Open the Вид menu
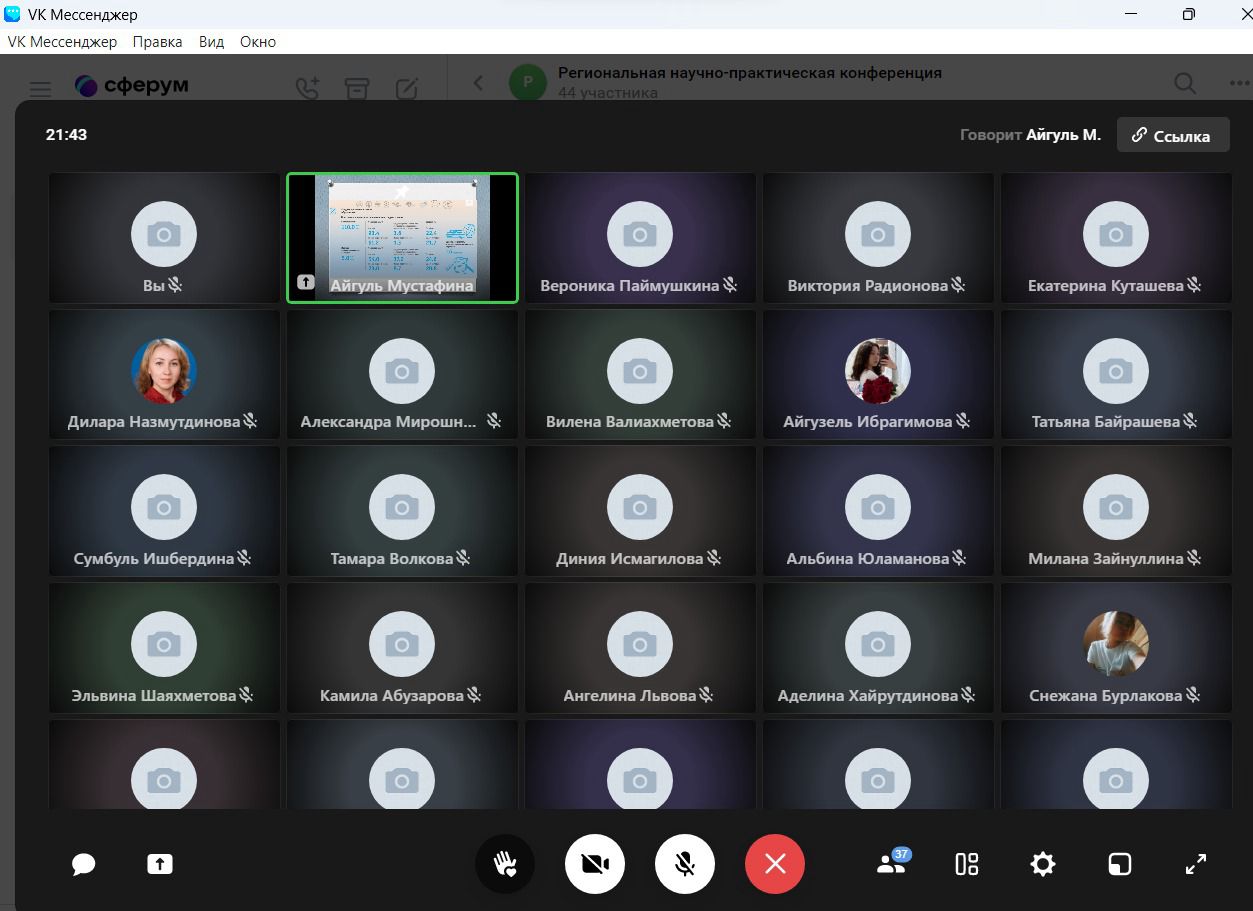 (211, 42)
